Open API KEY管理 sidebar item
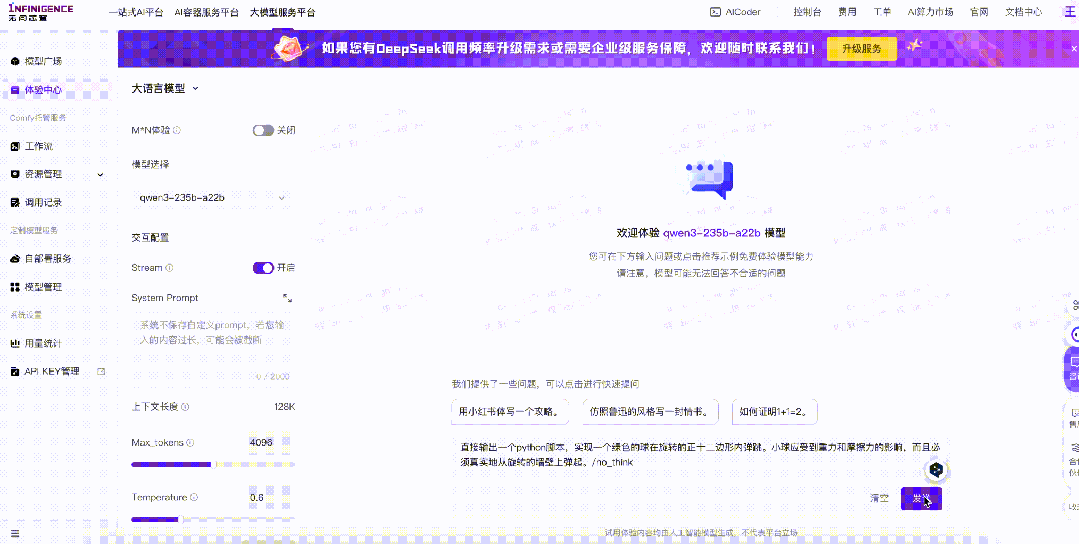 click(x=52, y=371)
